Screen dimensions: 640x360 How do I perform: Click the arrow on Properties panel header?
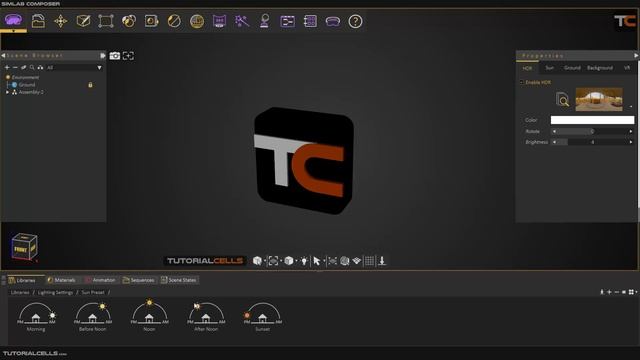636,56
